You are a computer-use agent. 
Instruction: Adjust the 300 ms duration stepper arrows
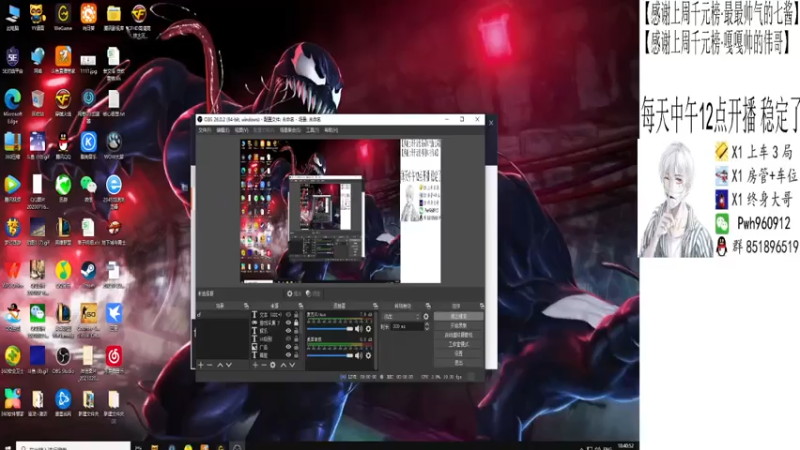point(427,326)
